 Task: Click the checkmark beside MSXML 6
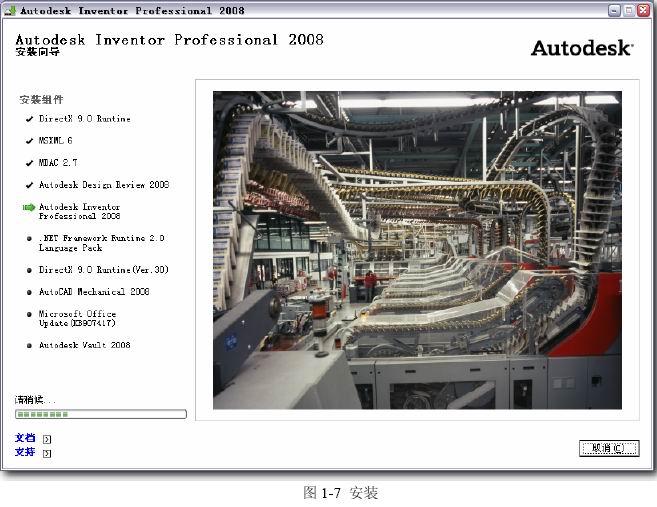(29, 141)
